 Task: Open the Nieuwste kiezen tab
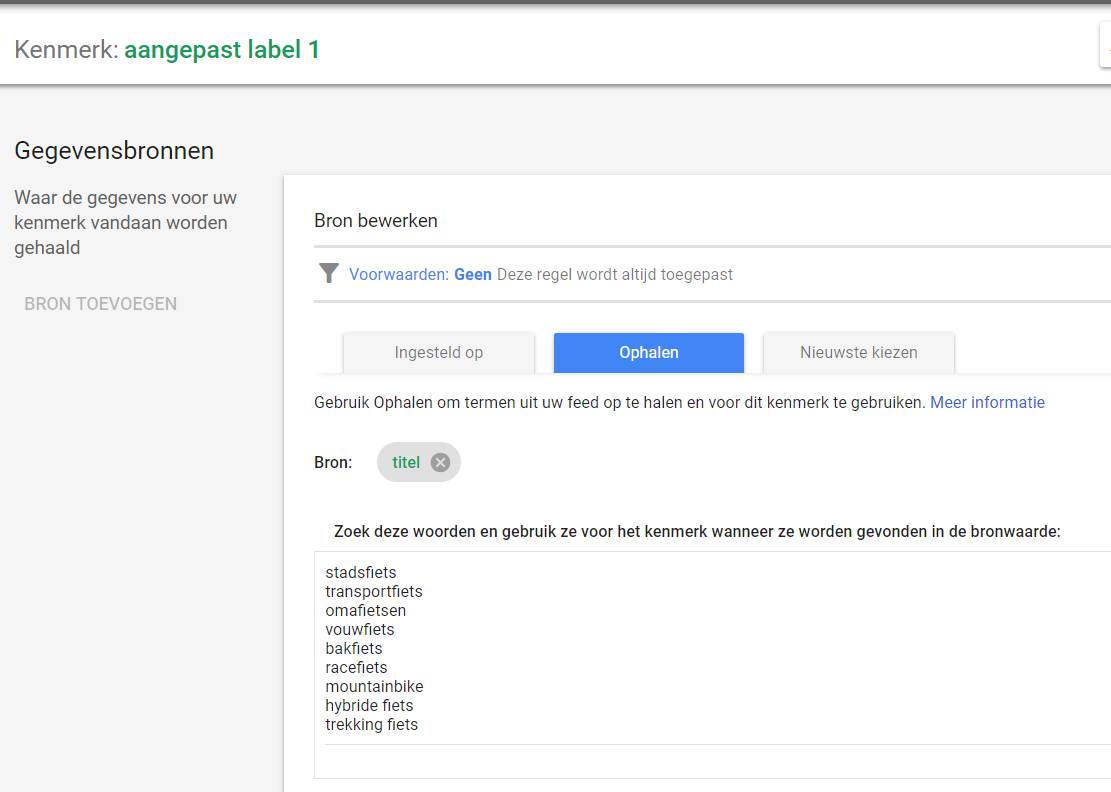[x=859, y=353]
